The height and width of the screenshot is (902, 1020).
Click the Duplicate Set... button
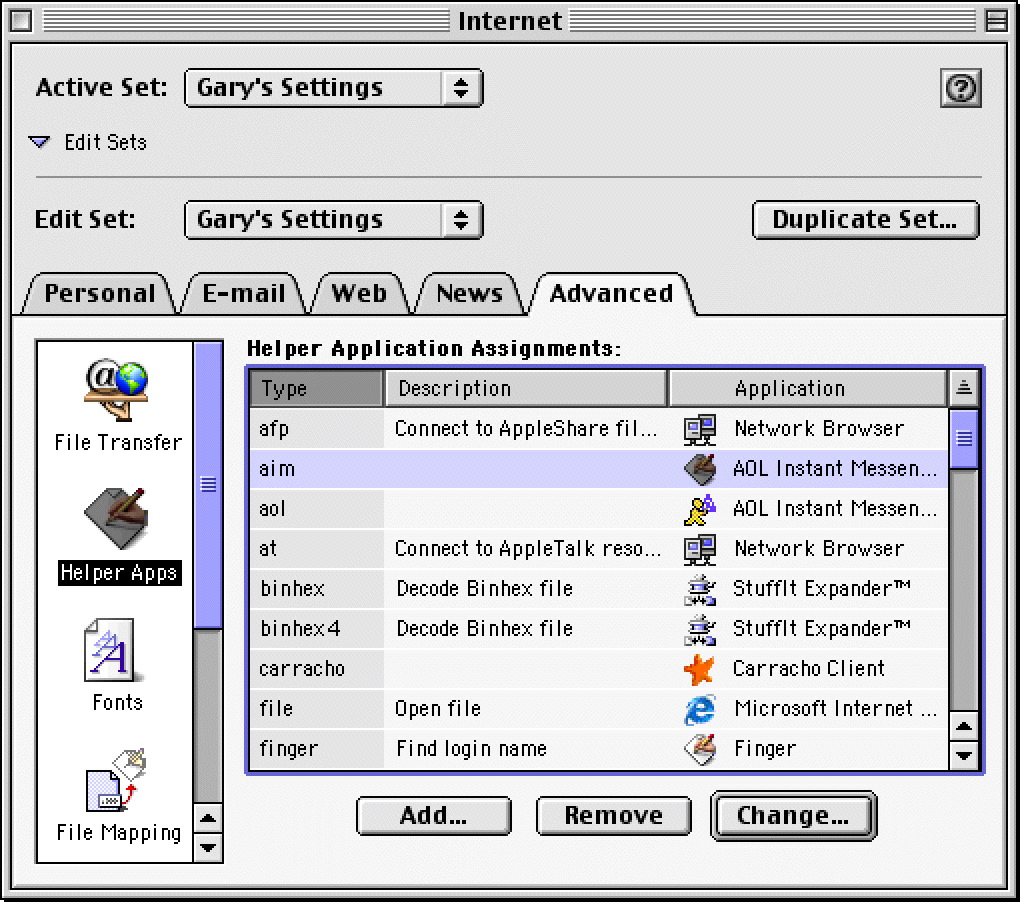point(865,220)
